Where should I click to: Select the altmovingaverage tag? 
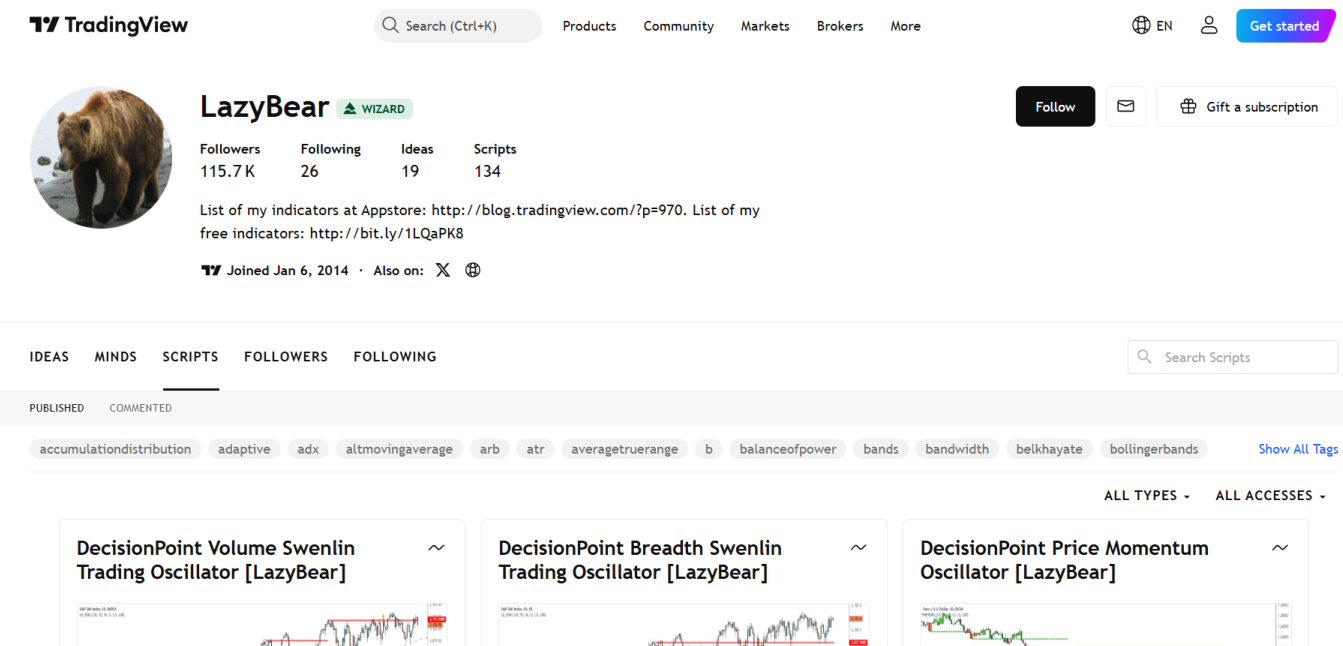point(399,449)
